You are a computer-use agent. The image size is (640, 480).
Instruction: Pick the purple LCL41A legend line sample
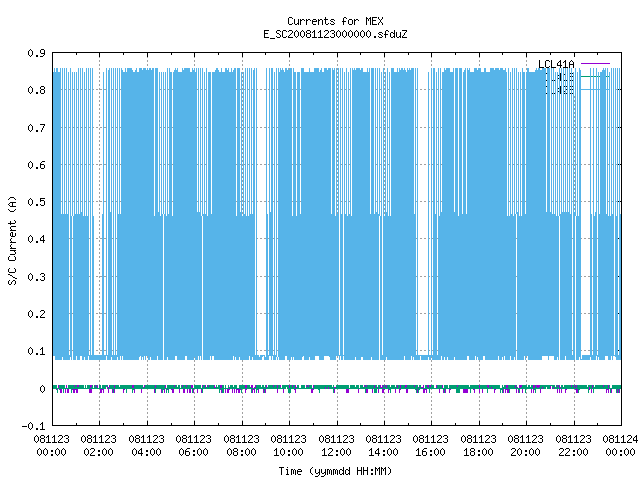(595, 64)
